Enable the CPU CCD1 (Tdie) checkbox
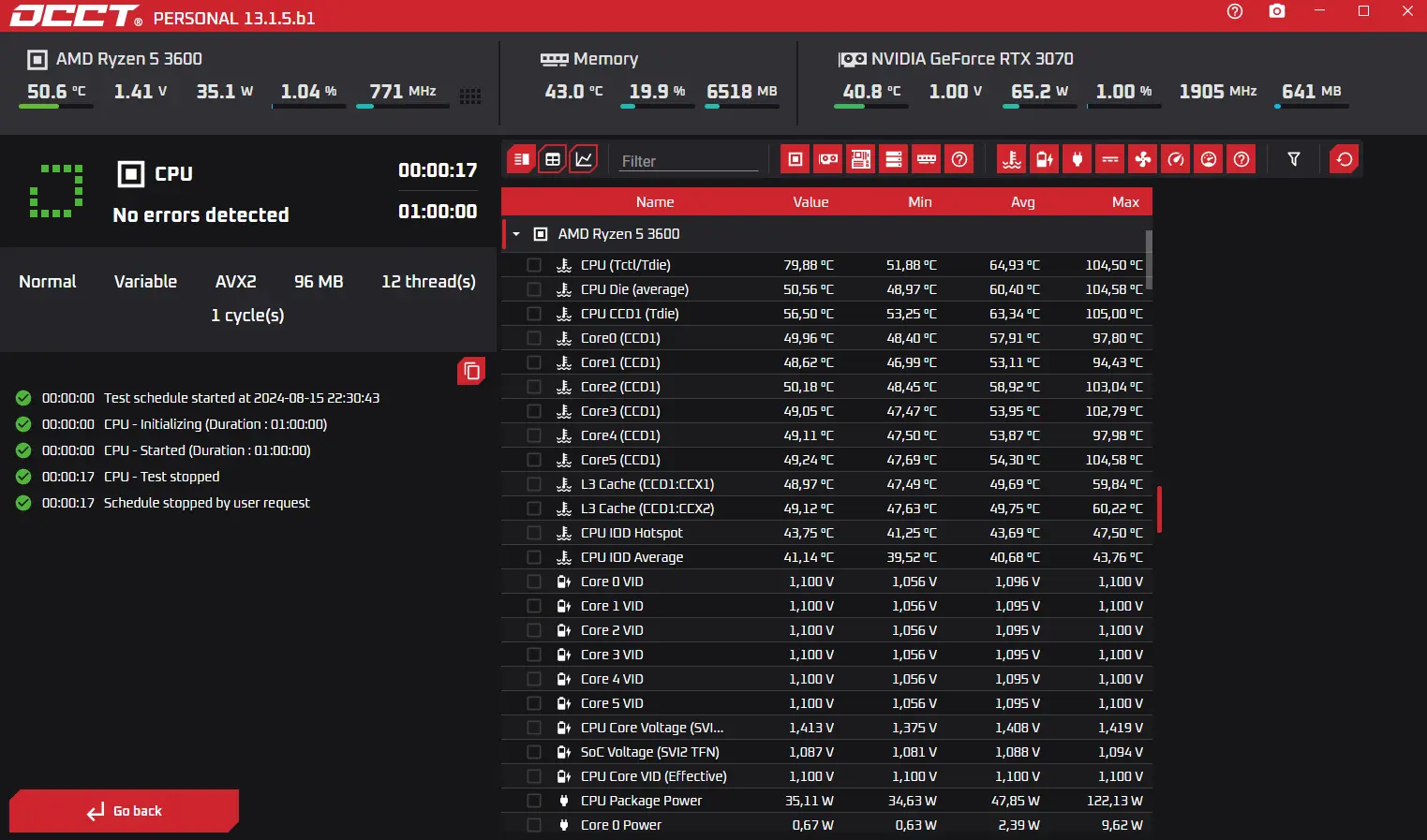This screenshot has height=840, width=1427. click(x=534, y=314)
